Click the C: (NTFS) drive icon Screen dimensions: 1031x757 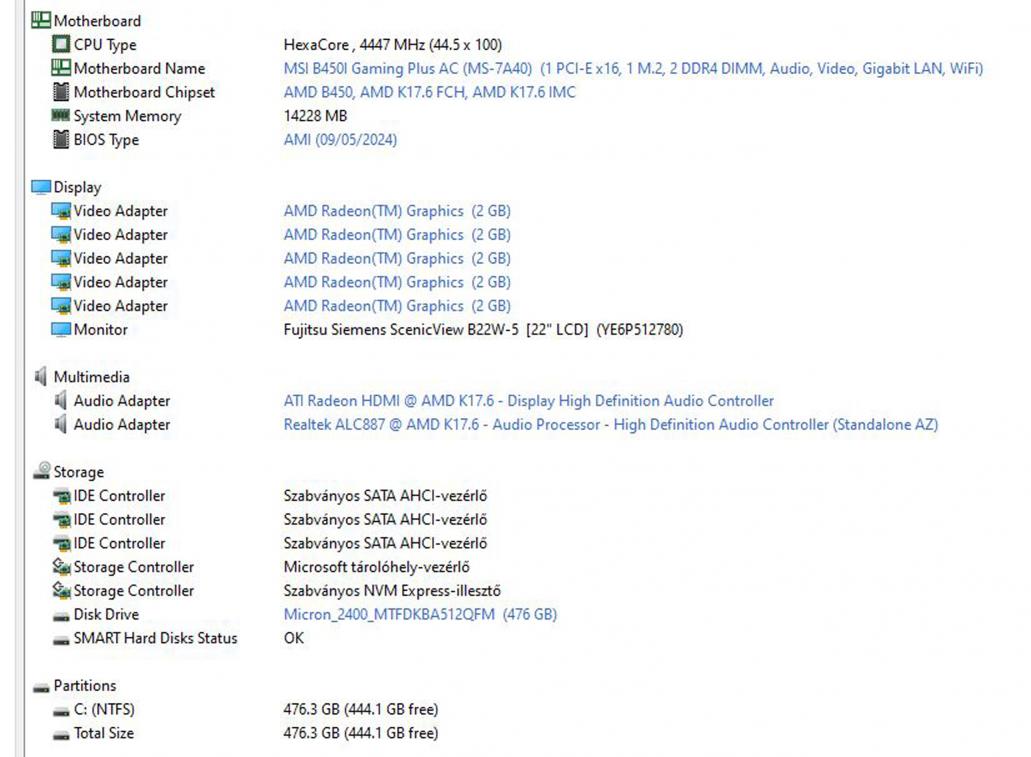(x=61, y=710)
